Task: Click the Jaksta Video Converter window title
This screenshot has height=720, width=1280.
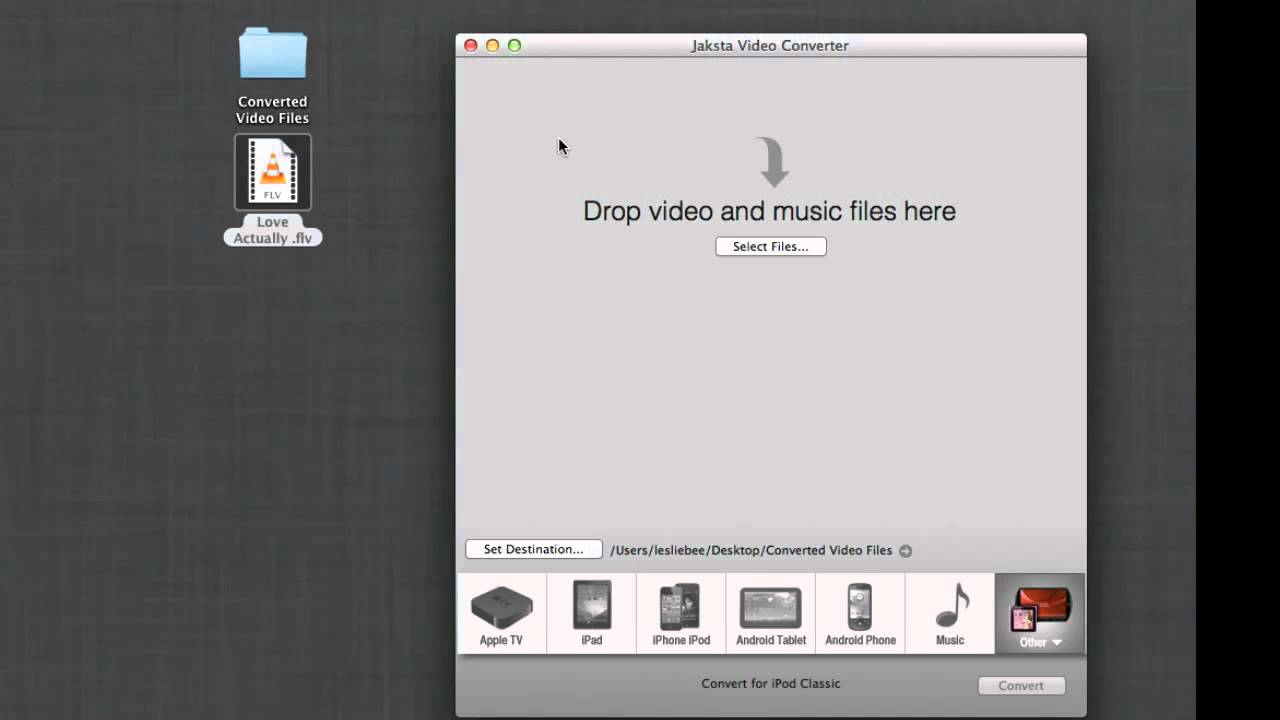Action: pyautogui.click(x=770, y=45)
